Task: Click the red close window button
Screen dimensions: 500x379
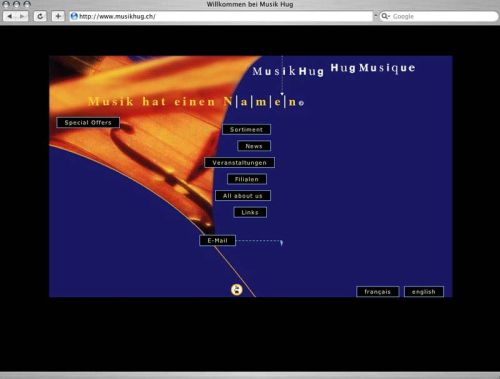Action: (6, 4)
